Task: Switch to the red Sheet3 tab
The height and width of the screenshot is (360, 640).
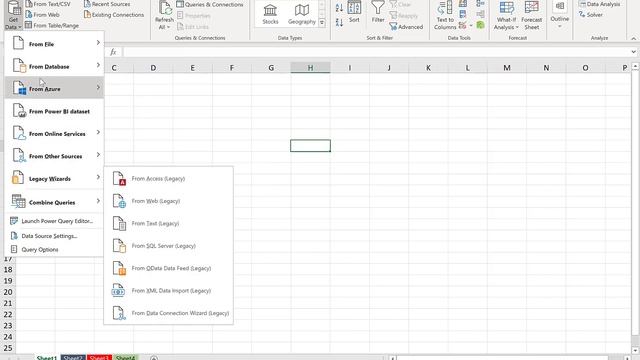Action: point(99,358)
